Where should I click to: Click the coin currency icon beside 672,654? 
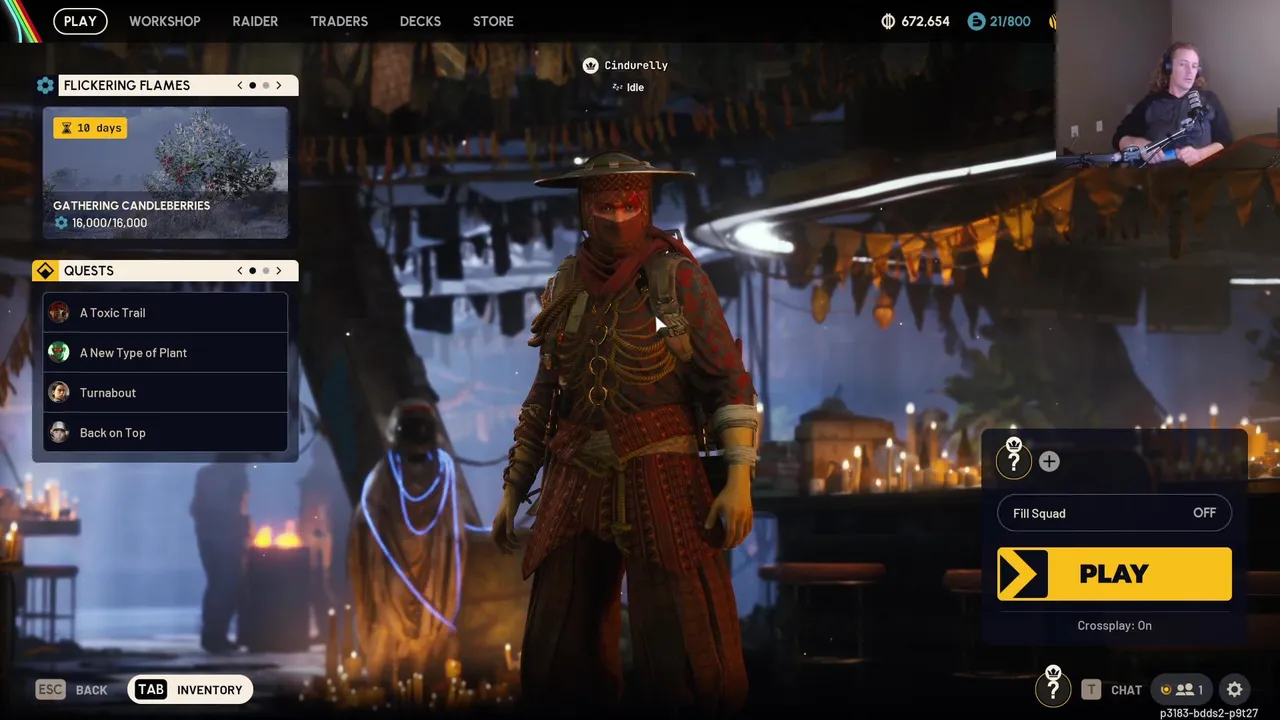pyautogui.click(x=889, y=21)
